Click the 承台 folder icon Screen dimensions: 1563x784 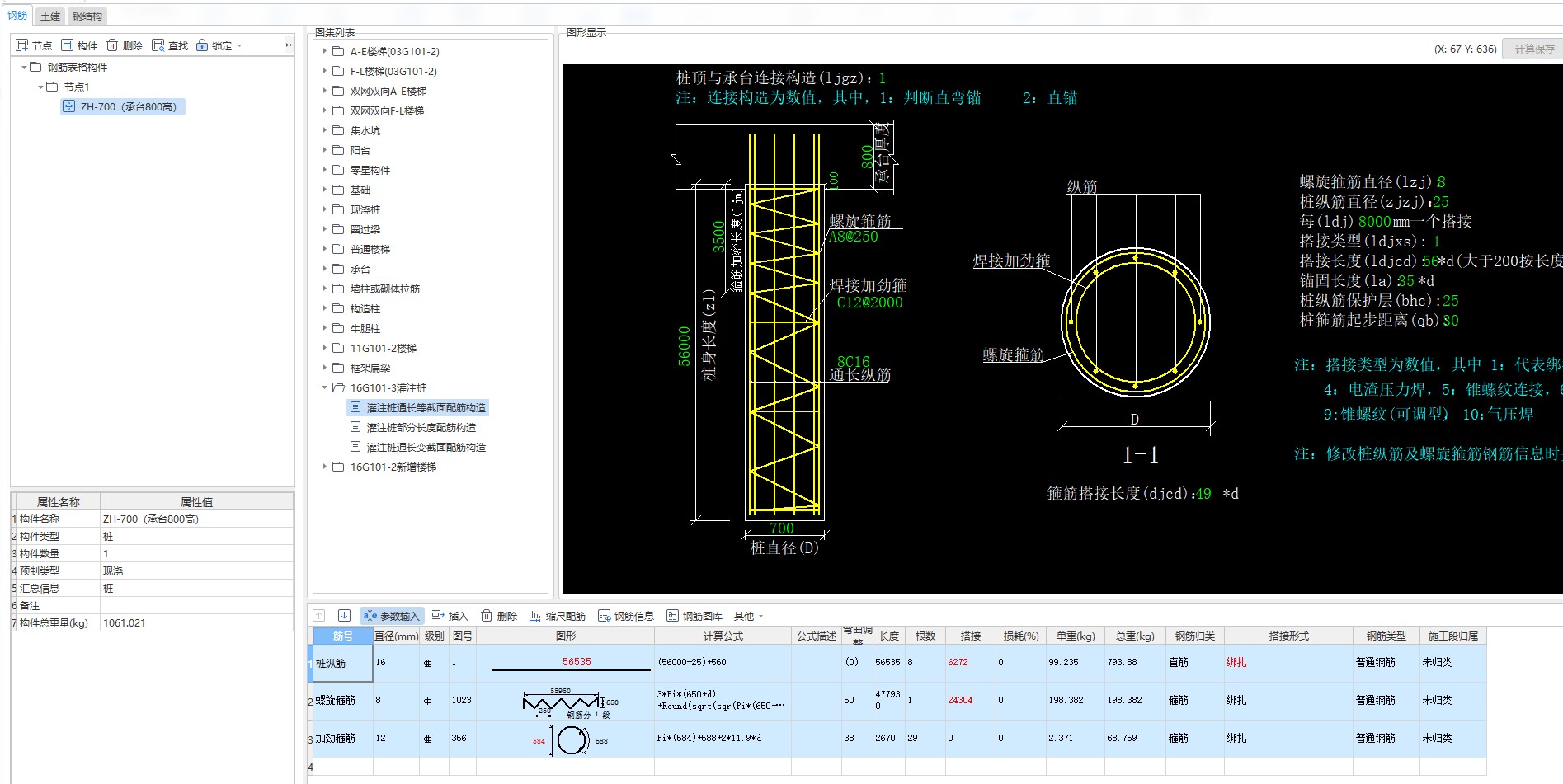coord(338,269)
